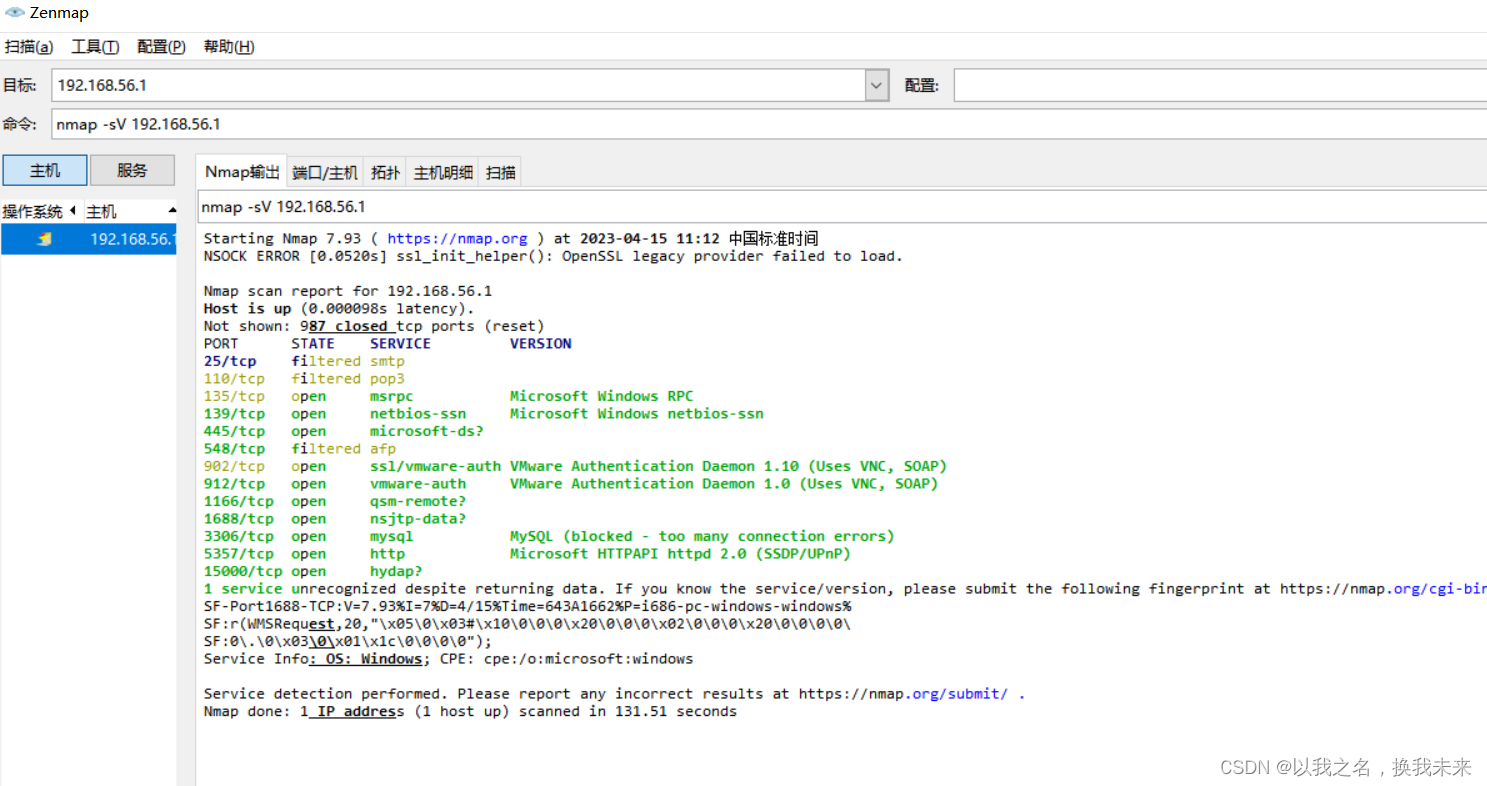This screenshot has width=1487, height=786.
Task: Click the 25/tcp port entry
Action: (230, 361)
